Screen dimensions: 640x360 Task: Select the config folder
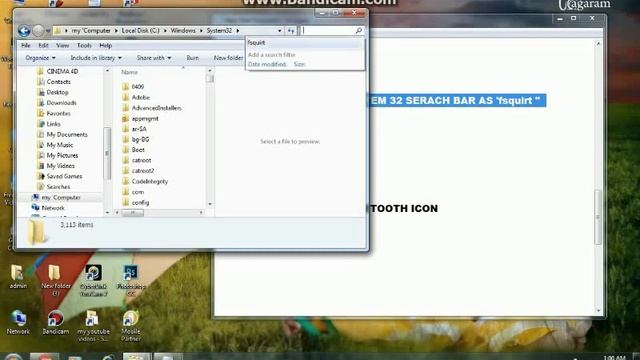pyautogui.click(x=140, y=202)
